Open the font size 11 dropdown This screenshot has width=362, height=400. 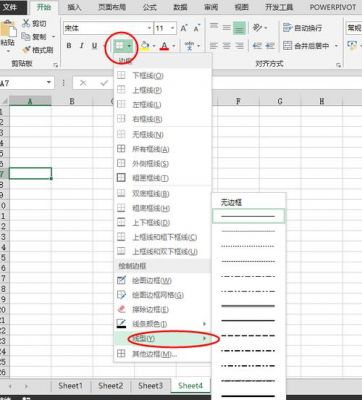[172, 28]
